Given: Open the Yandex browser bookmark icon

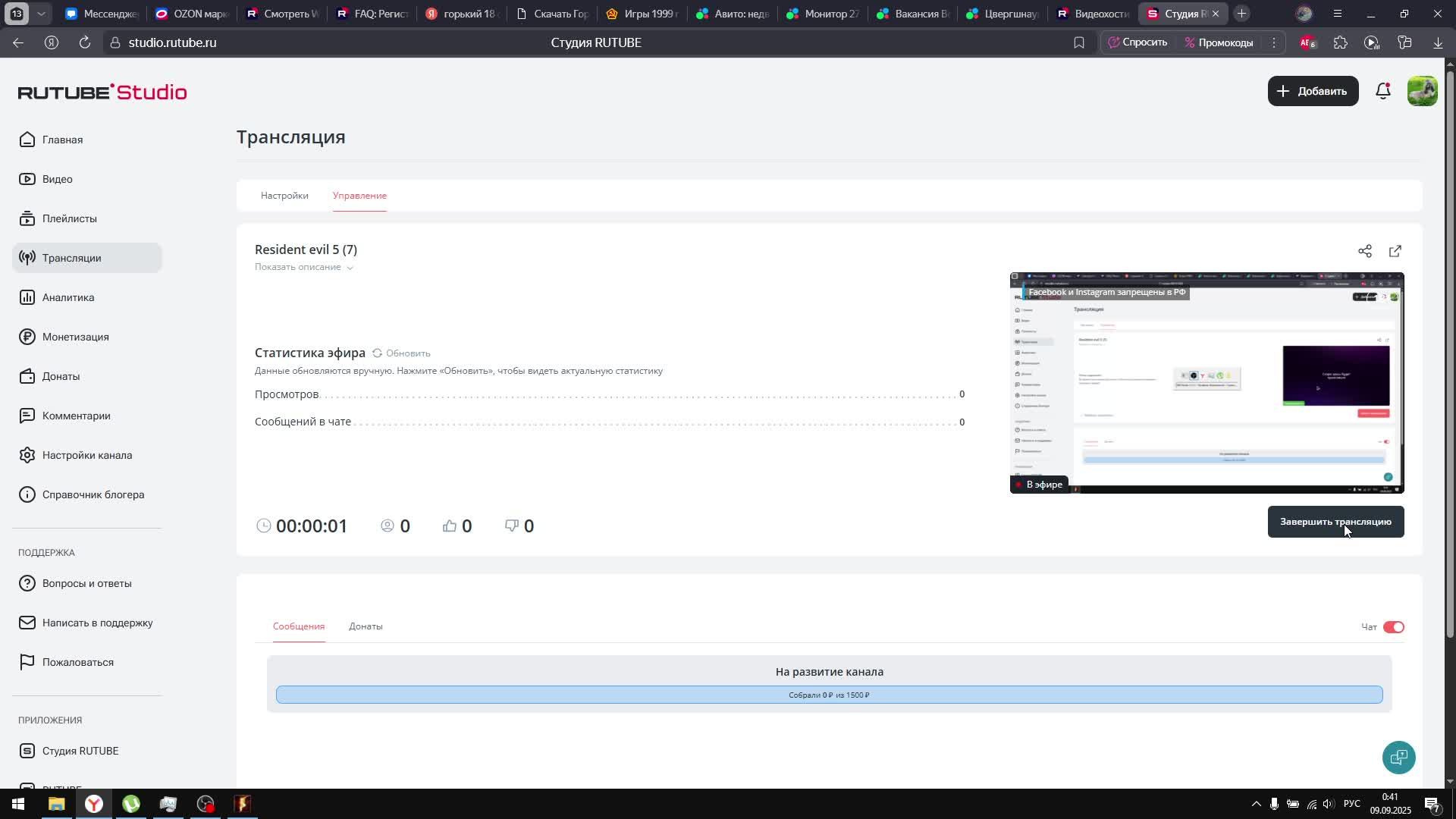Looking at the screenshot, I should pos(1078,42).
